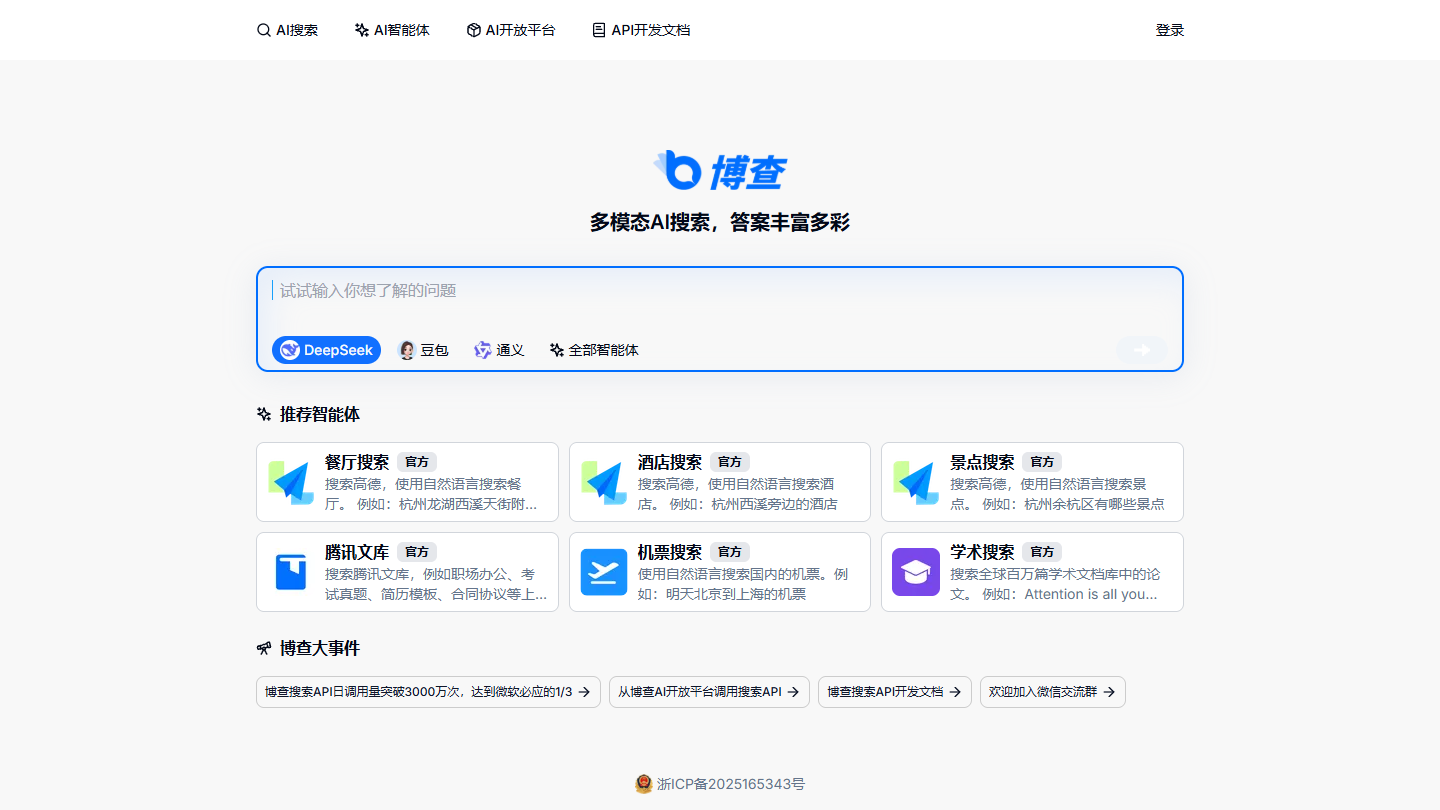Click the arrow submit search button
Image resolution: width=1440 pixels, height=810 pixels.
point(1142,350)
